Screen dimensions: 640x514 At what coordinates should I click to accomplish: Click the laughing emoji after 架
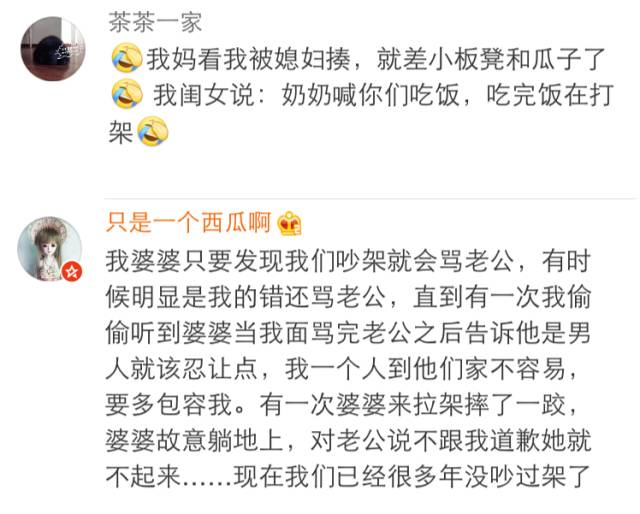153,131
